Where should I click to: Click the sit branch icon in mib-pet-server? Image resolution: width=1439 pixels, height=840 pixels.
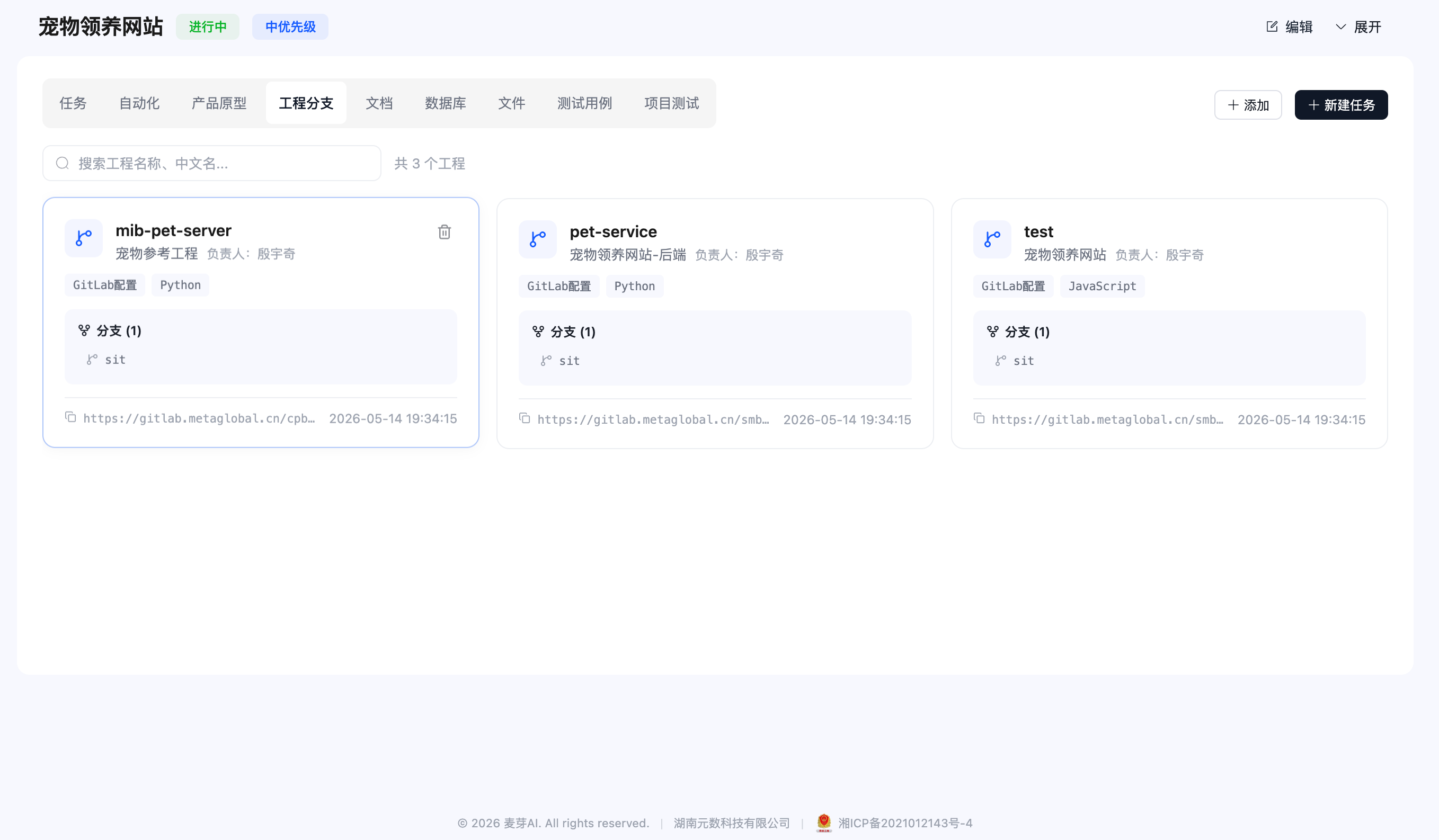92,360
